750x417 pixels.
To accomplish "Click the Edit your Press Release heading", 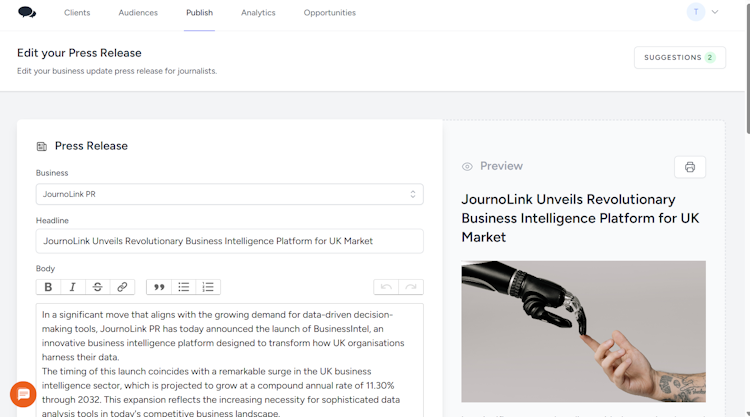I will coord(79,53).
